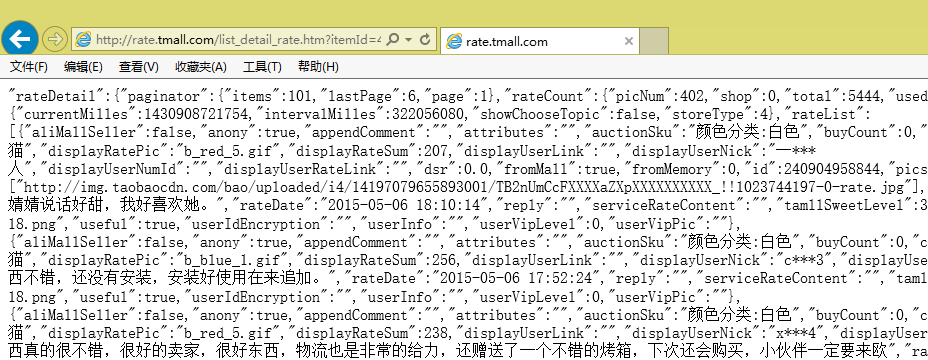Click the user nick "c***3"
Image resolution: width=928 pixels, height=360 pixels.
(803, 261)
